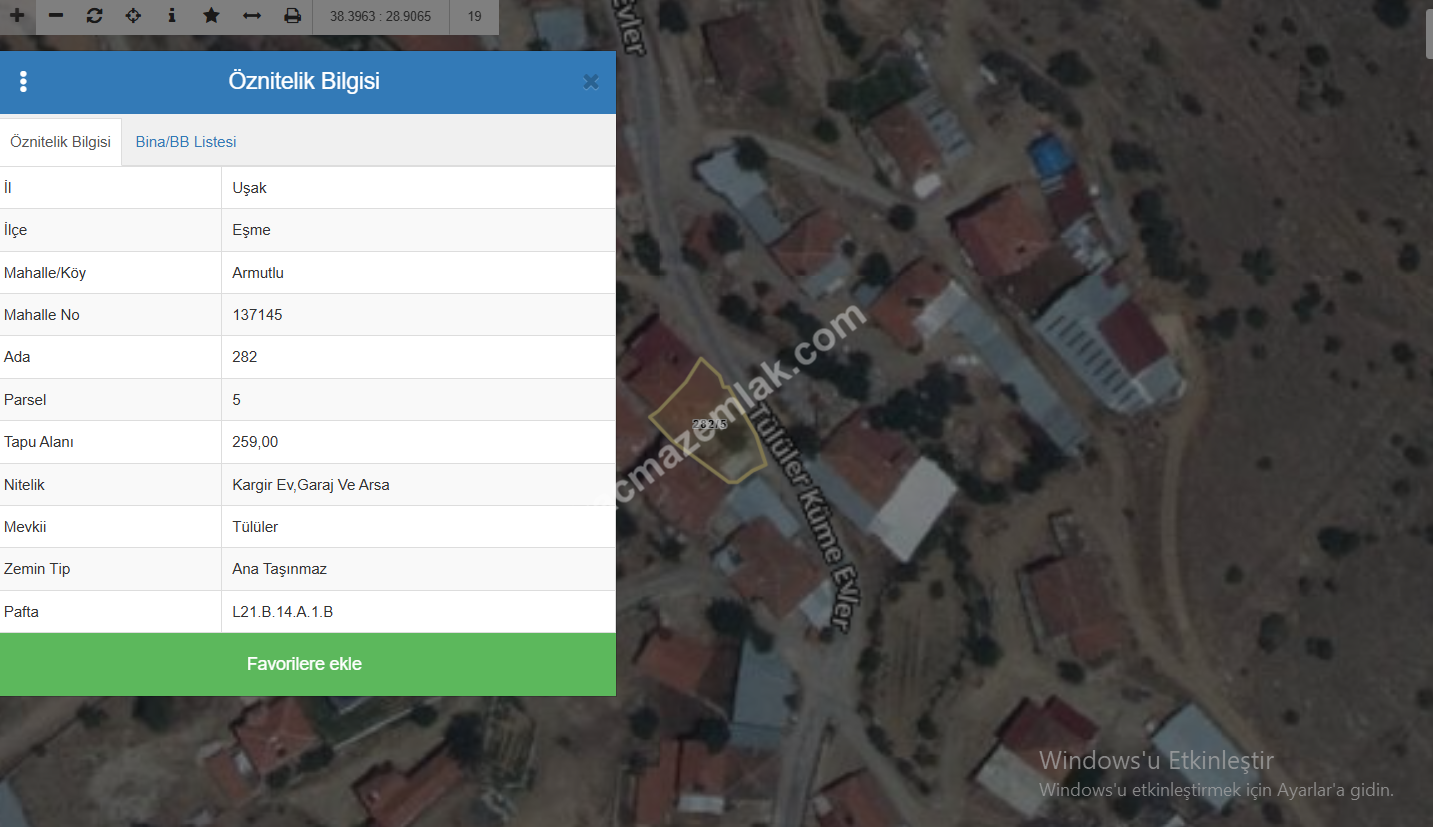
Task: Open the info tool in toolbar
Action: 172,16
